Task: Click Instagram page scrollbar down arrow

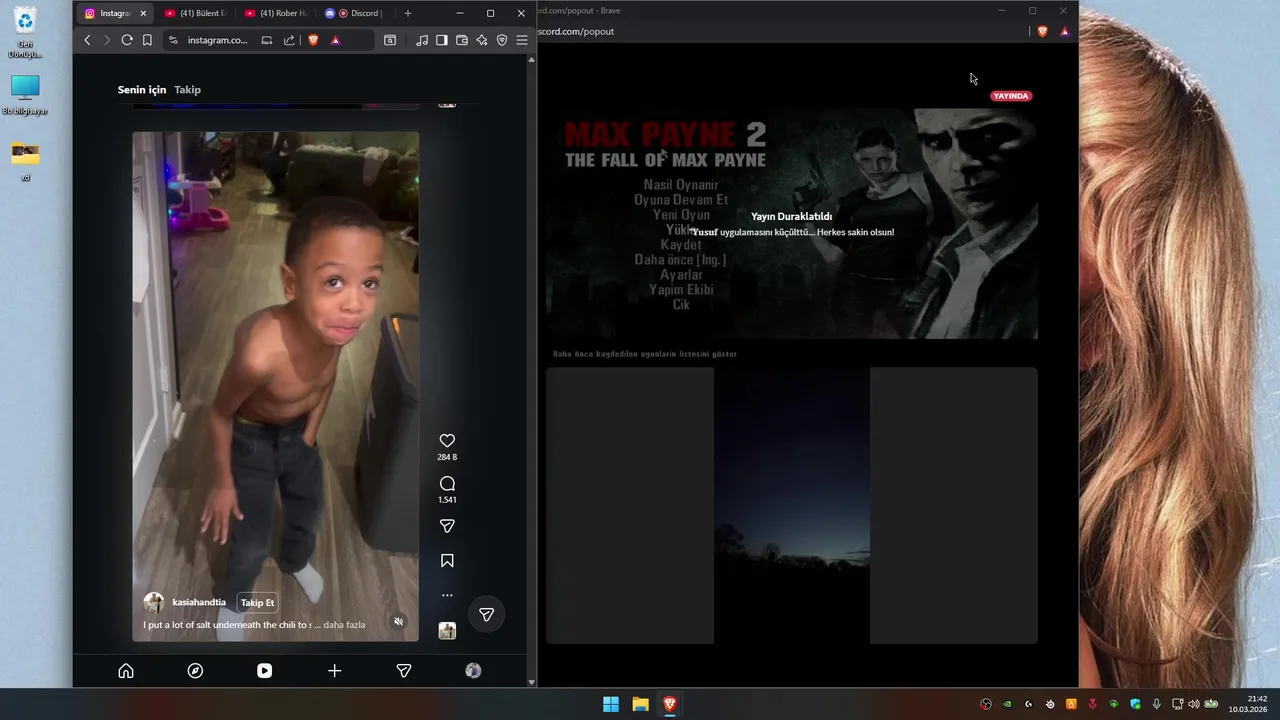Action: tap(531, 682)
